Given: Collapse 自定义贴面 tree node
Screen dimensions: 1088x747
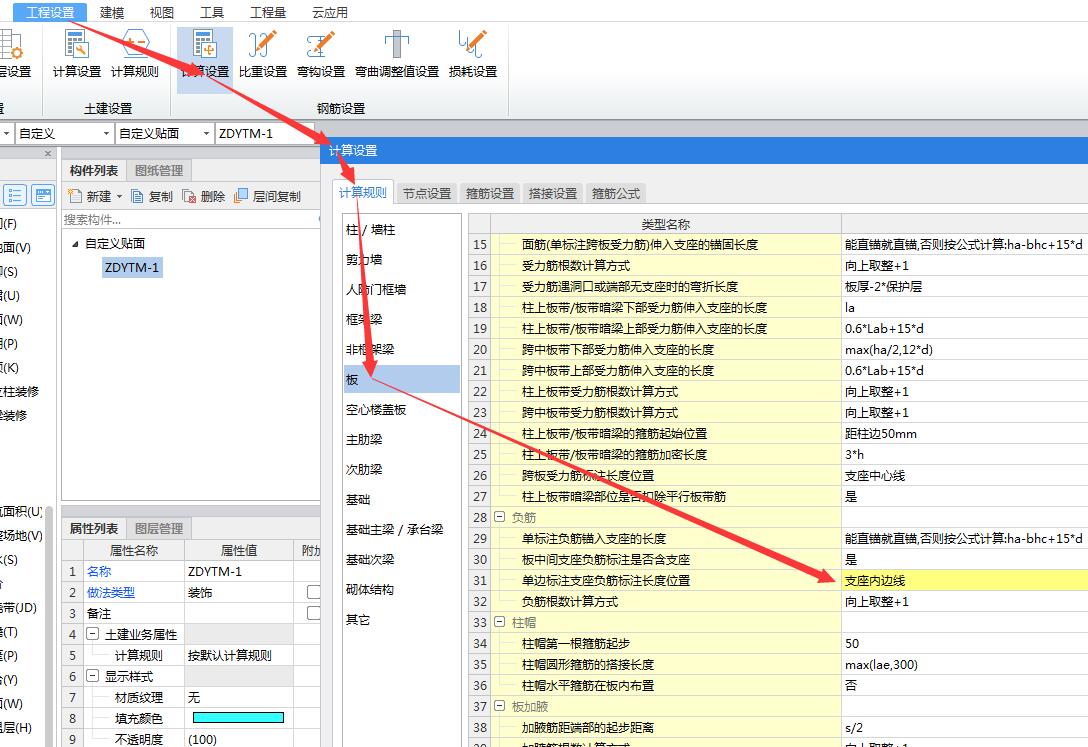Looking at the screenshot, I should pyautogui.click(x=75, y=244).
